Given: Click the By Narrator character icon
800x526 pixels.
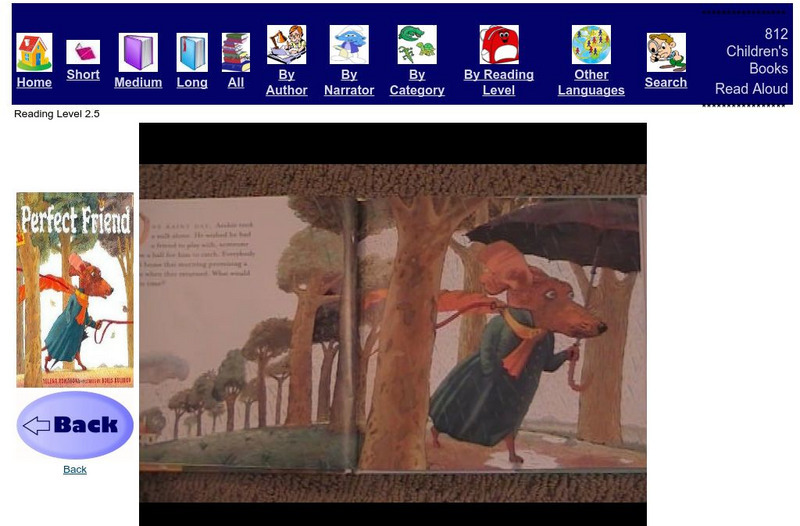Looking at the screenshot, I should point(349,45).
